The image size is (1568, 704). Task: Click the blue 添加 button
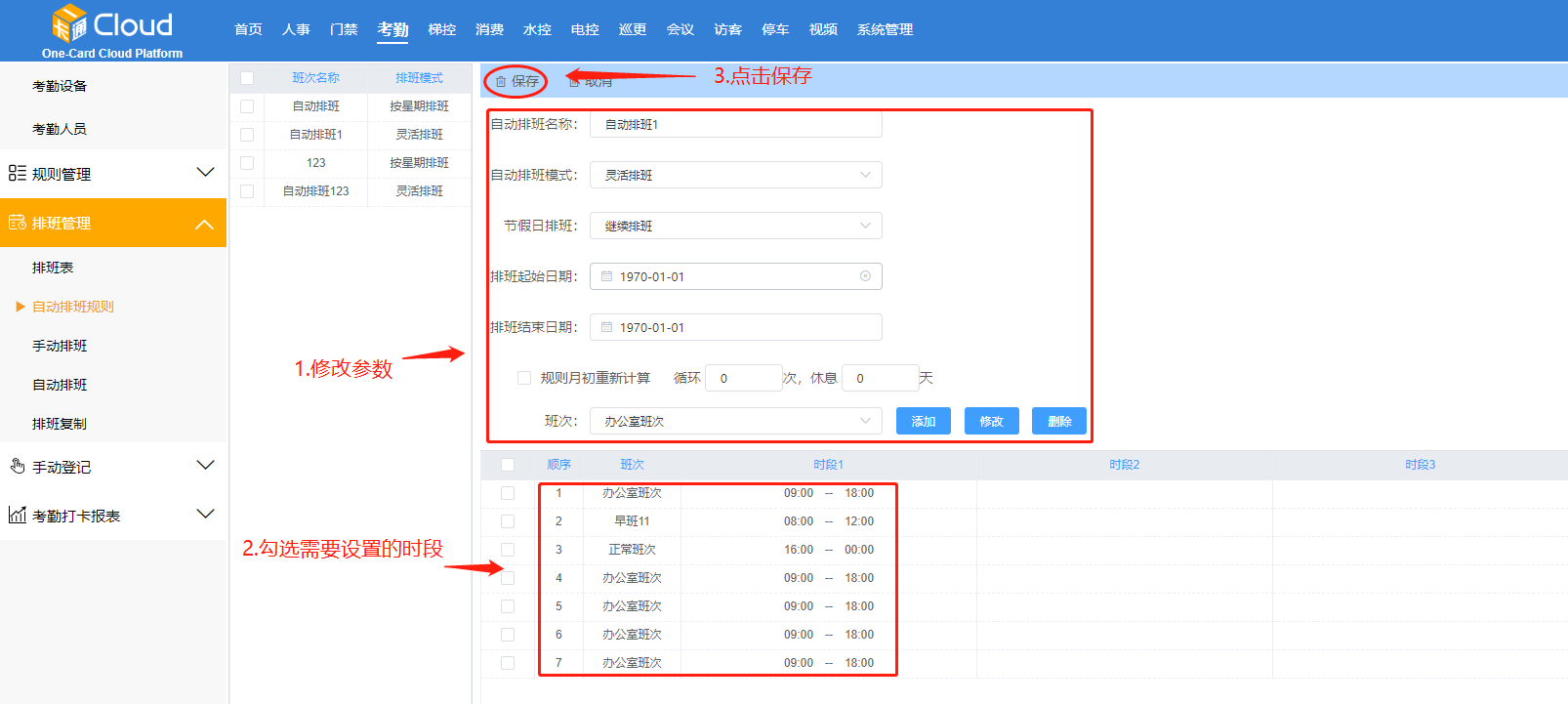[x=923, y=421]
